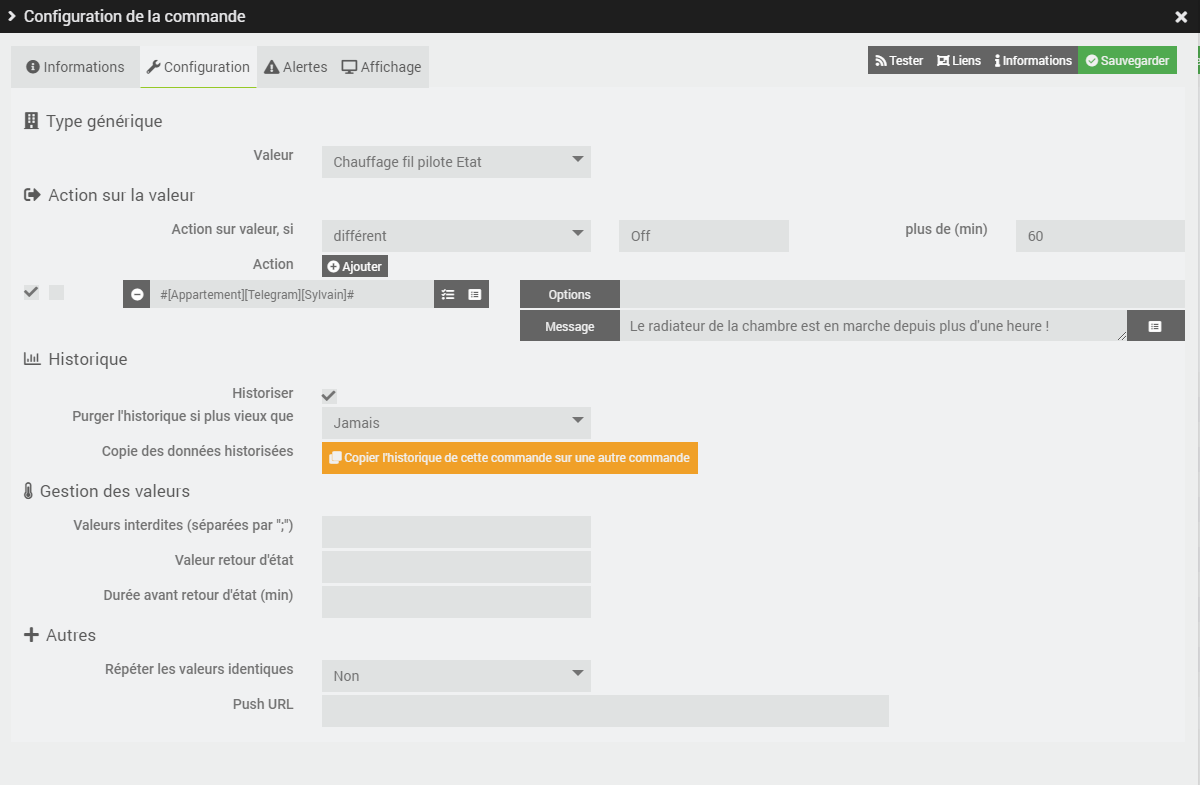Click the 'Type générique' section heading
The width and height of the screenshot is (1200, 785).
coord(93,121)
